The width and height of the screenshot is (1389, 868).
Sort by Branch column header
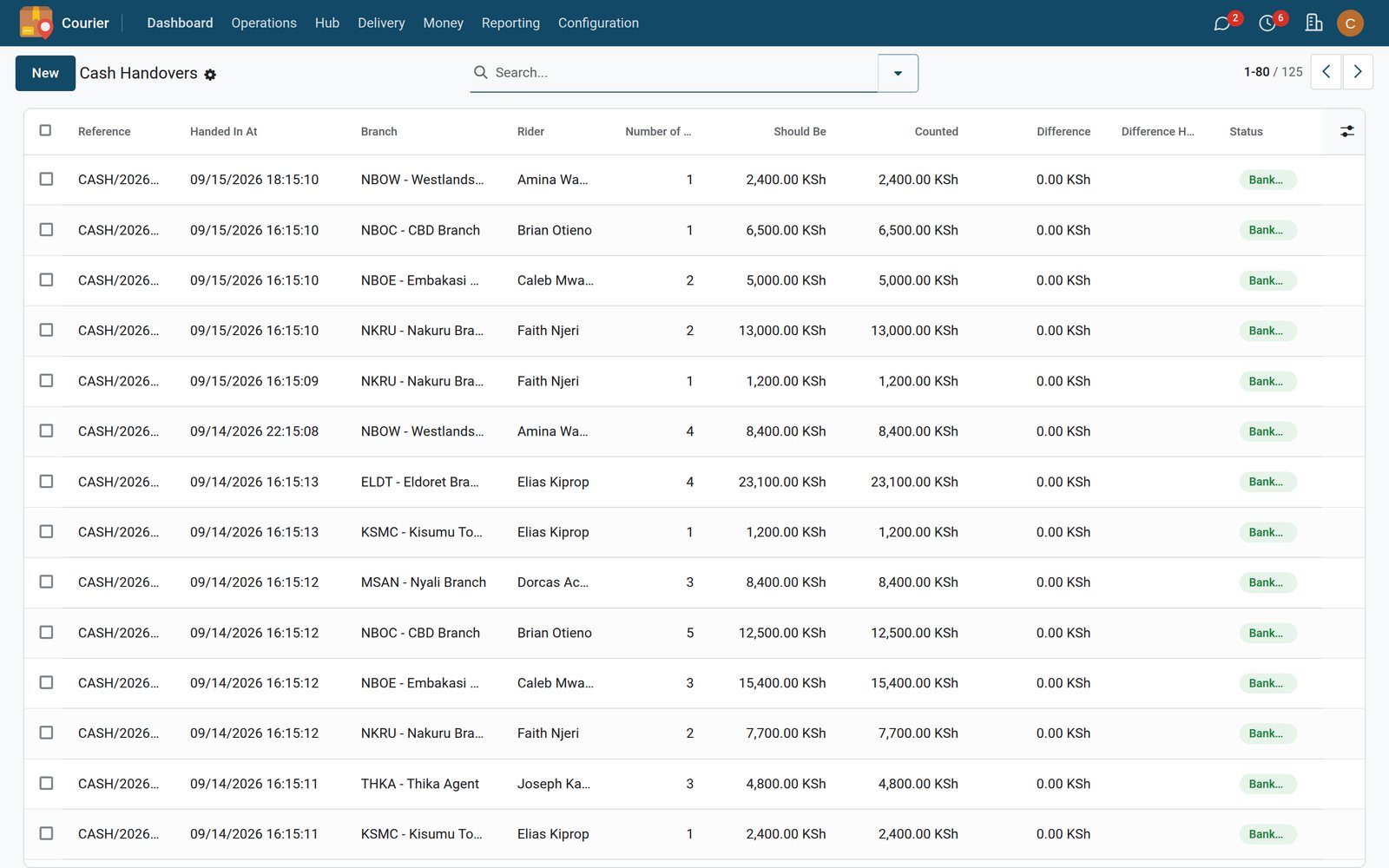379,131
